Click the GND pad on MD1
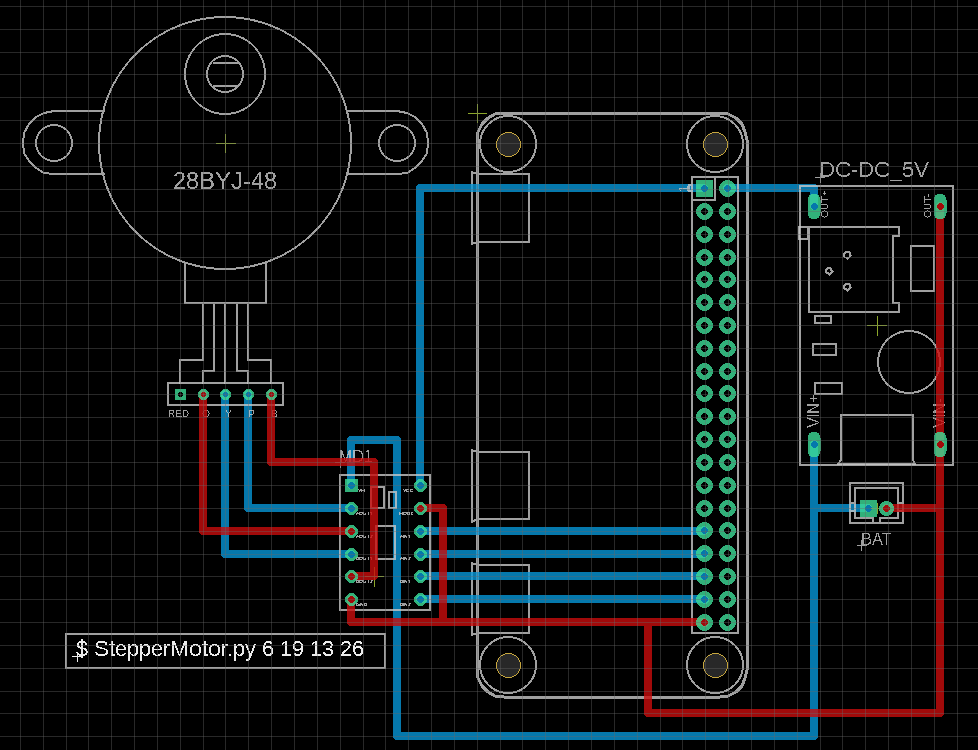 [351, 600]
